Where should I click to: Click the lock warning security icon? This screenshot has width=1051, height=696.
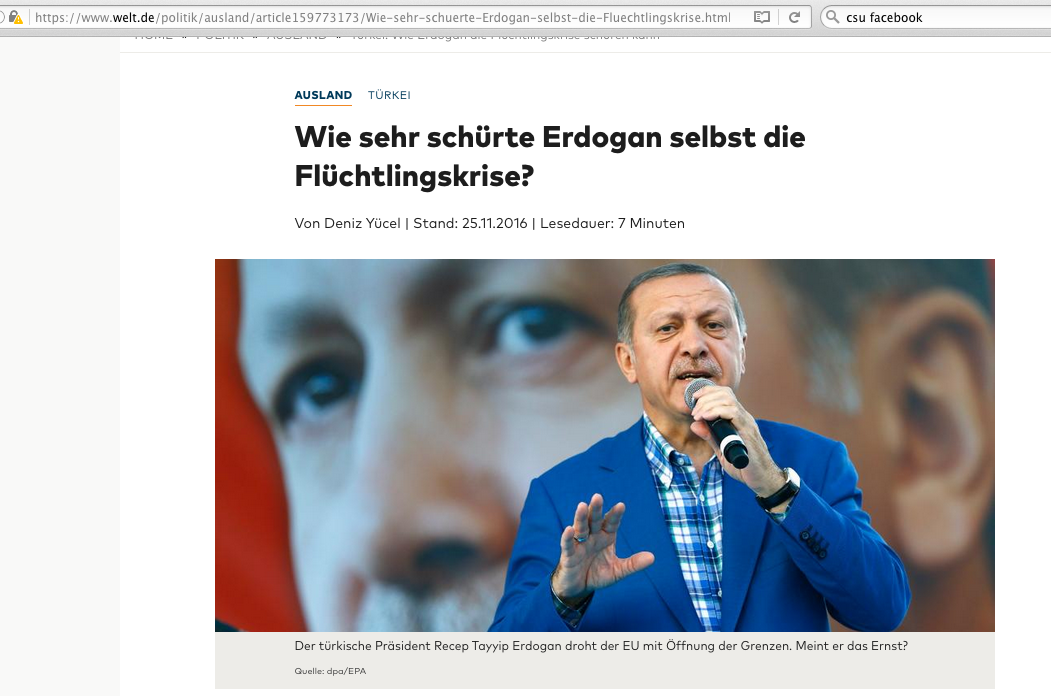click(x=15, y=17)
